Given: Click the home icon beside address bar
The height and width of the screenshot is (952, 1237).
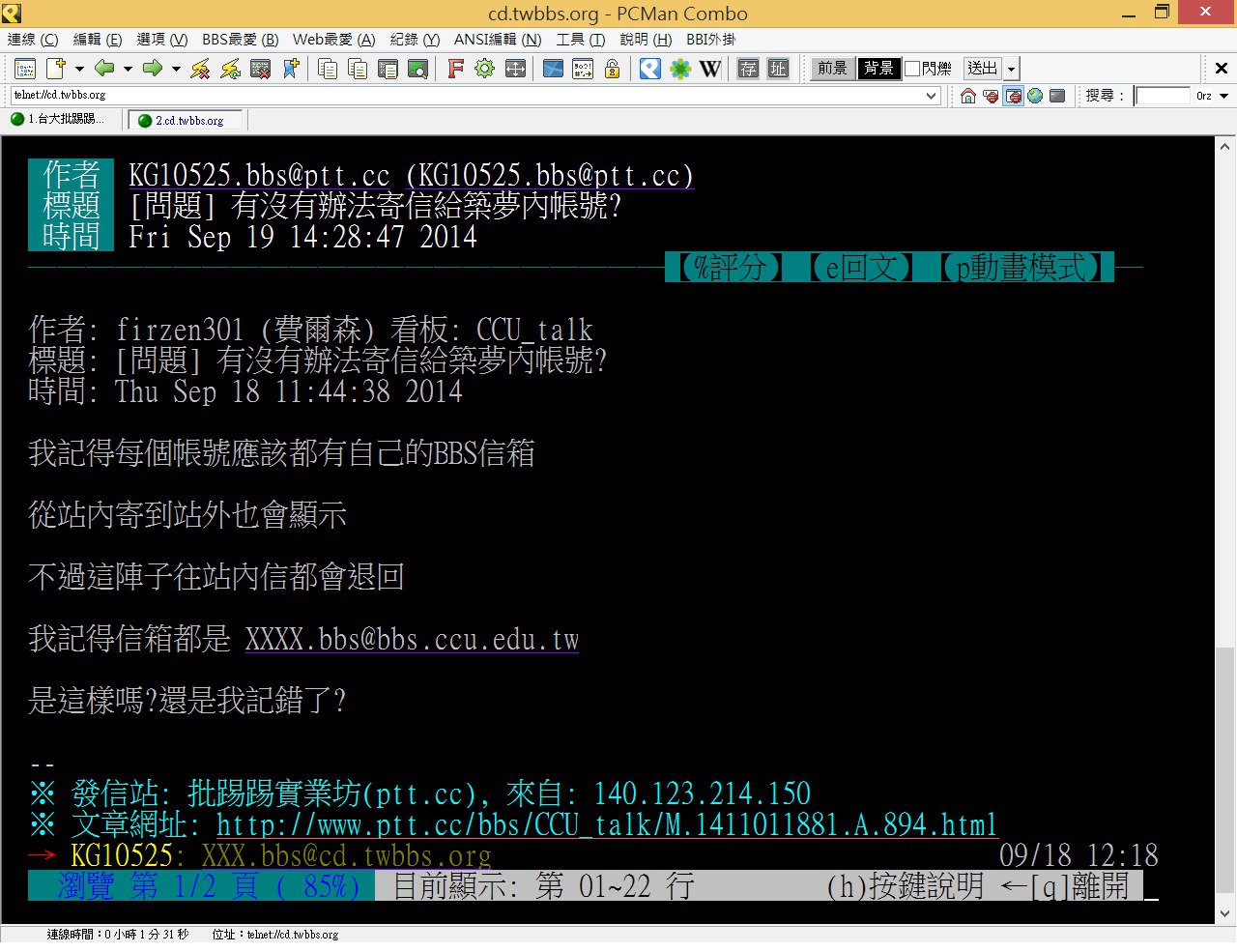Looking at the screenshot, I should 968,96.
